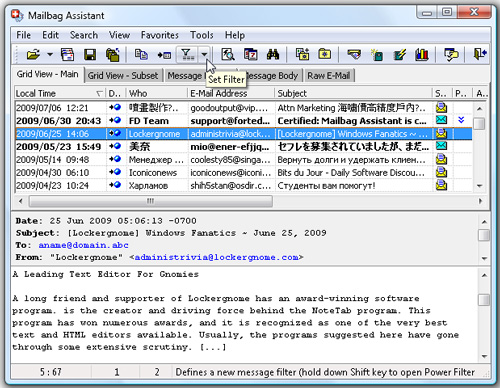Switch to the Raw E-Mail tab
Viewport: 500px width, 388px height.
tap(329, 76)
